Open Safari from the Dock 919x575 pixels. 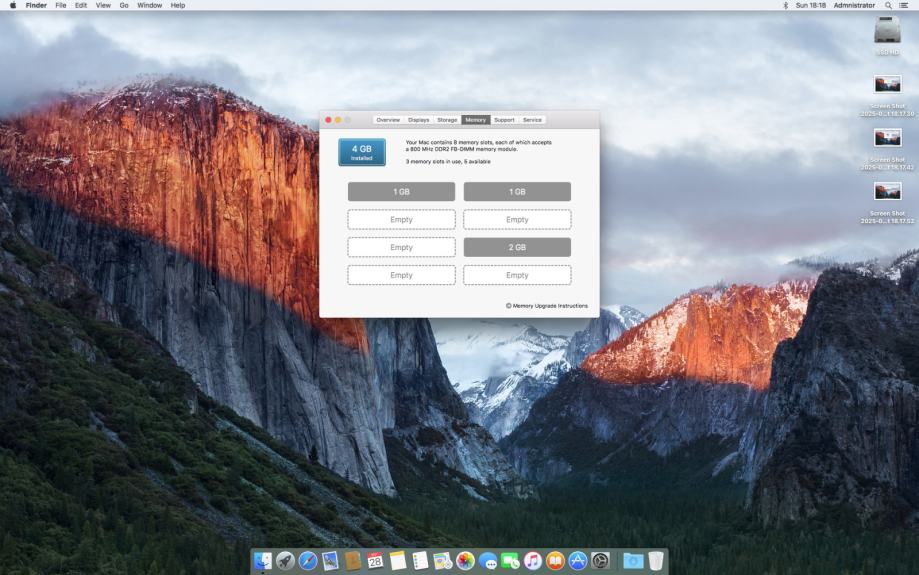click(308, 561)
